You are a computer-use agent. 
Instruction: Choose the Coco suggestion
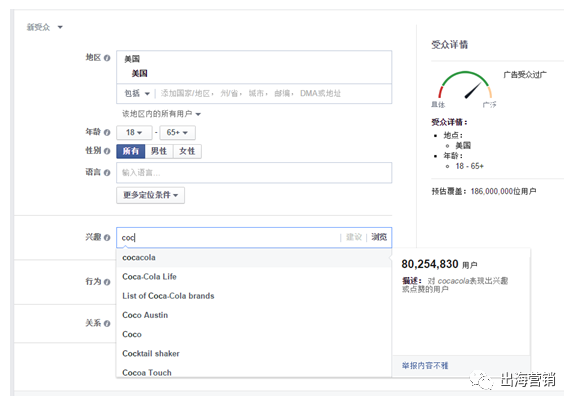tap(254, 334)
